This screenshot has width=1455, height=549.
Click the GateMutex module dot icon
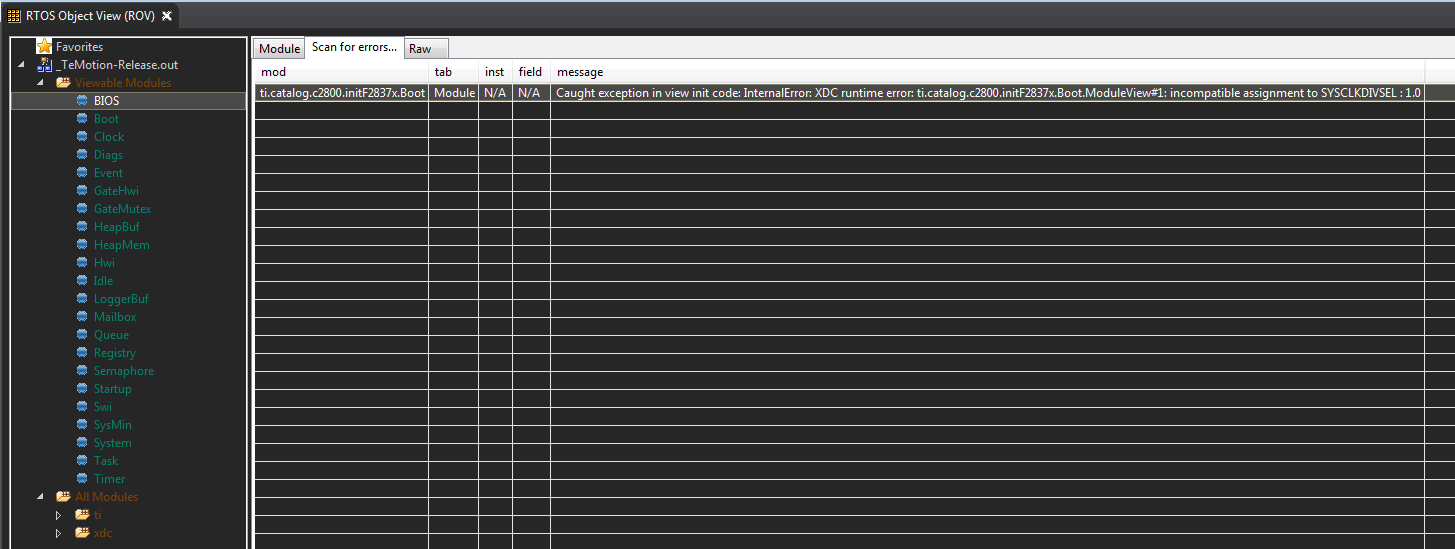coord(82,209)
